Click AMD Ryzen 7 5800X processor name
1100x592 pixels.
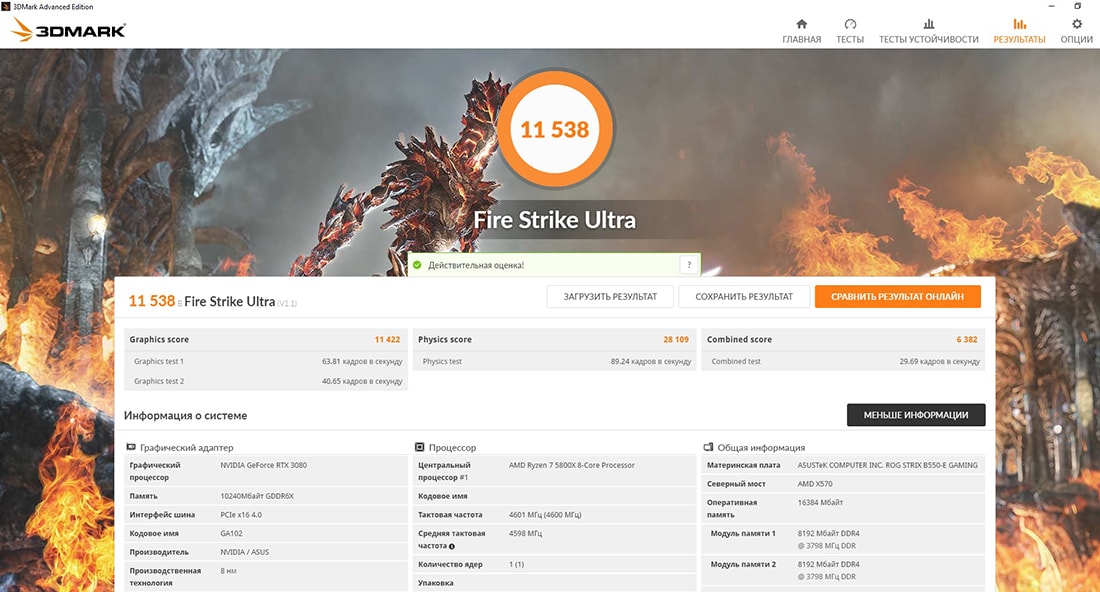click(572, 465)
